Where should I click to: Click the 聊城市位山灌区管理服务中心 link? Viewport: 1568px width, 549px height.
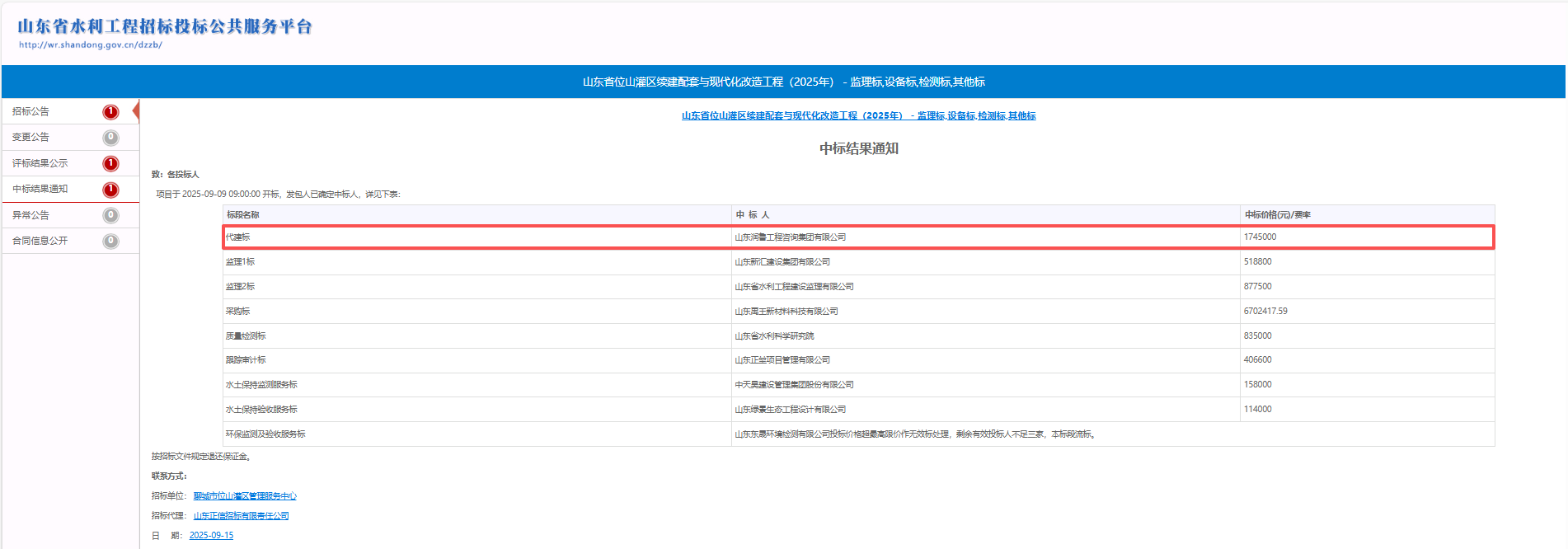[245, 496]
